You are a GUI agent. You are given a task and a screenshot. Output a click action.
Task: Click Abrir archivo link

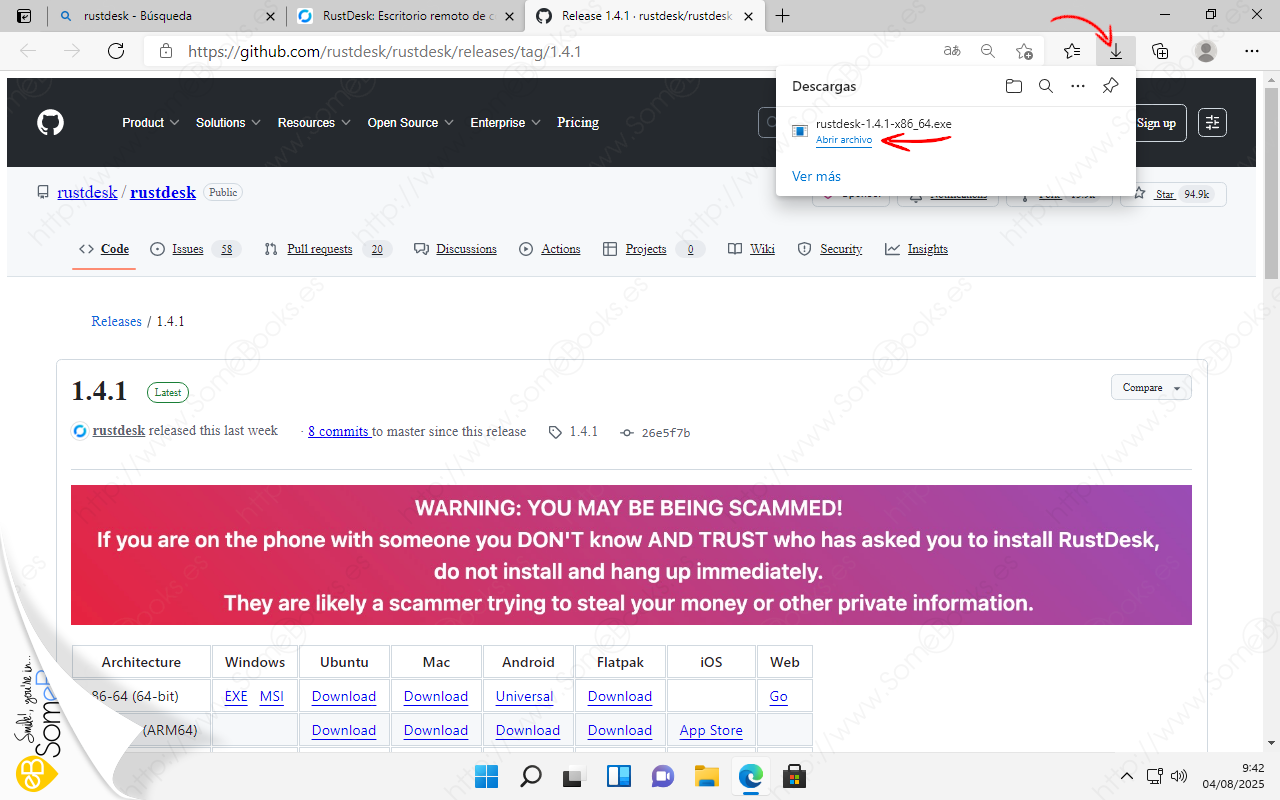pyautogui.click(x=844, y=141)
